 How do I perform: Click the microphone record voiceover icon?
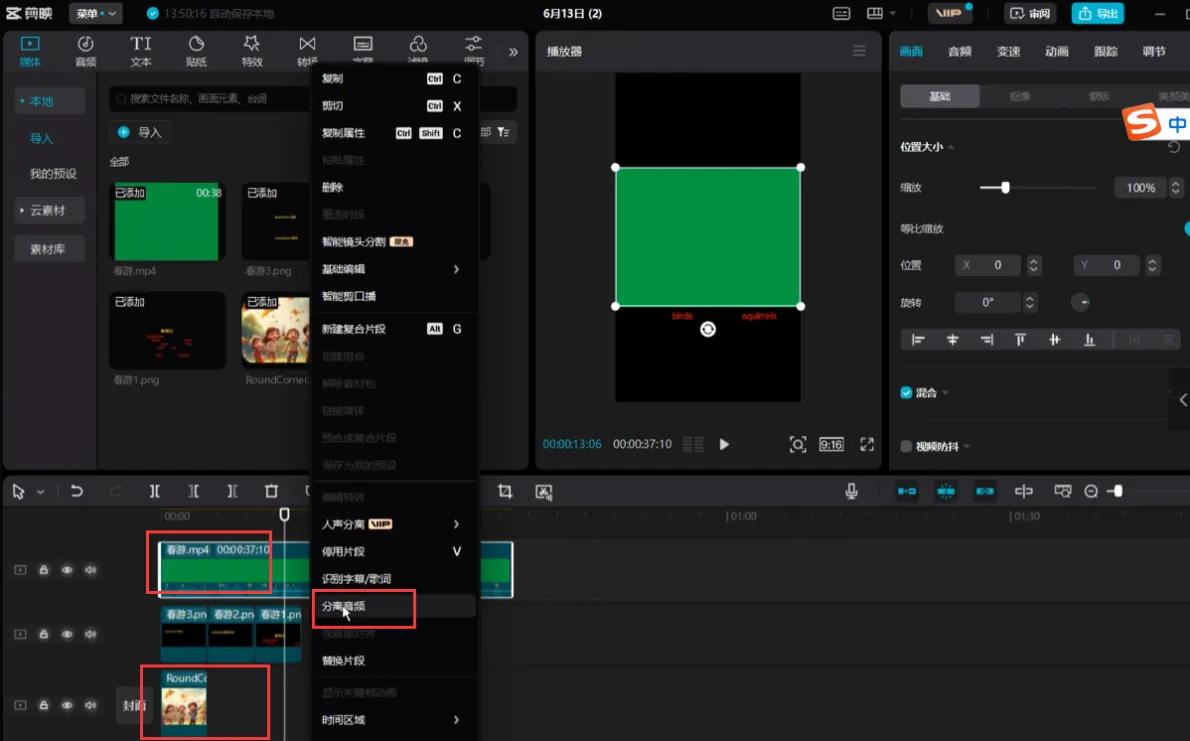851,491
